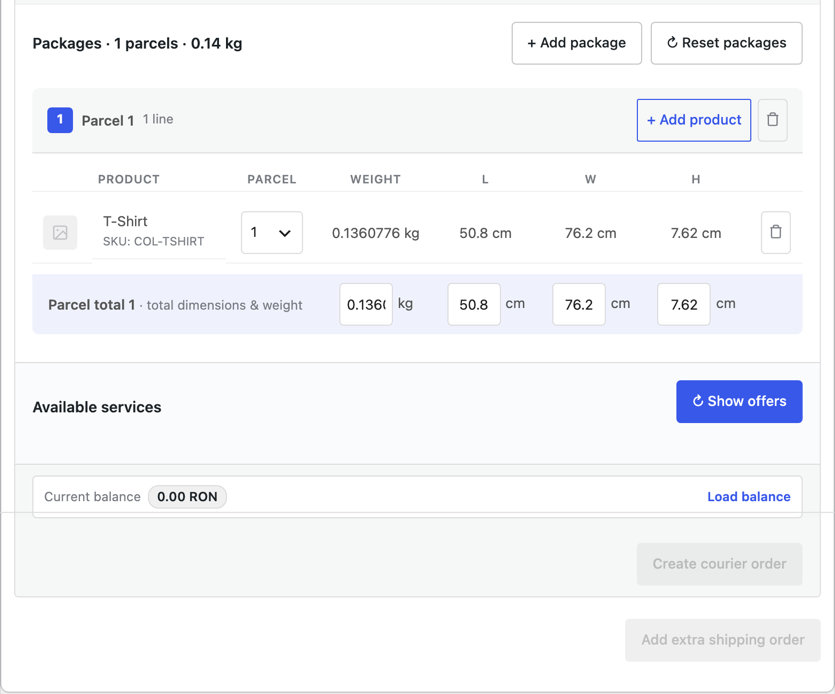The image size is (835, 694).
Task: Click Create courier order button
Action: tap(719, 564)
